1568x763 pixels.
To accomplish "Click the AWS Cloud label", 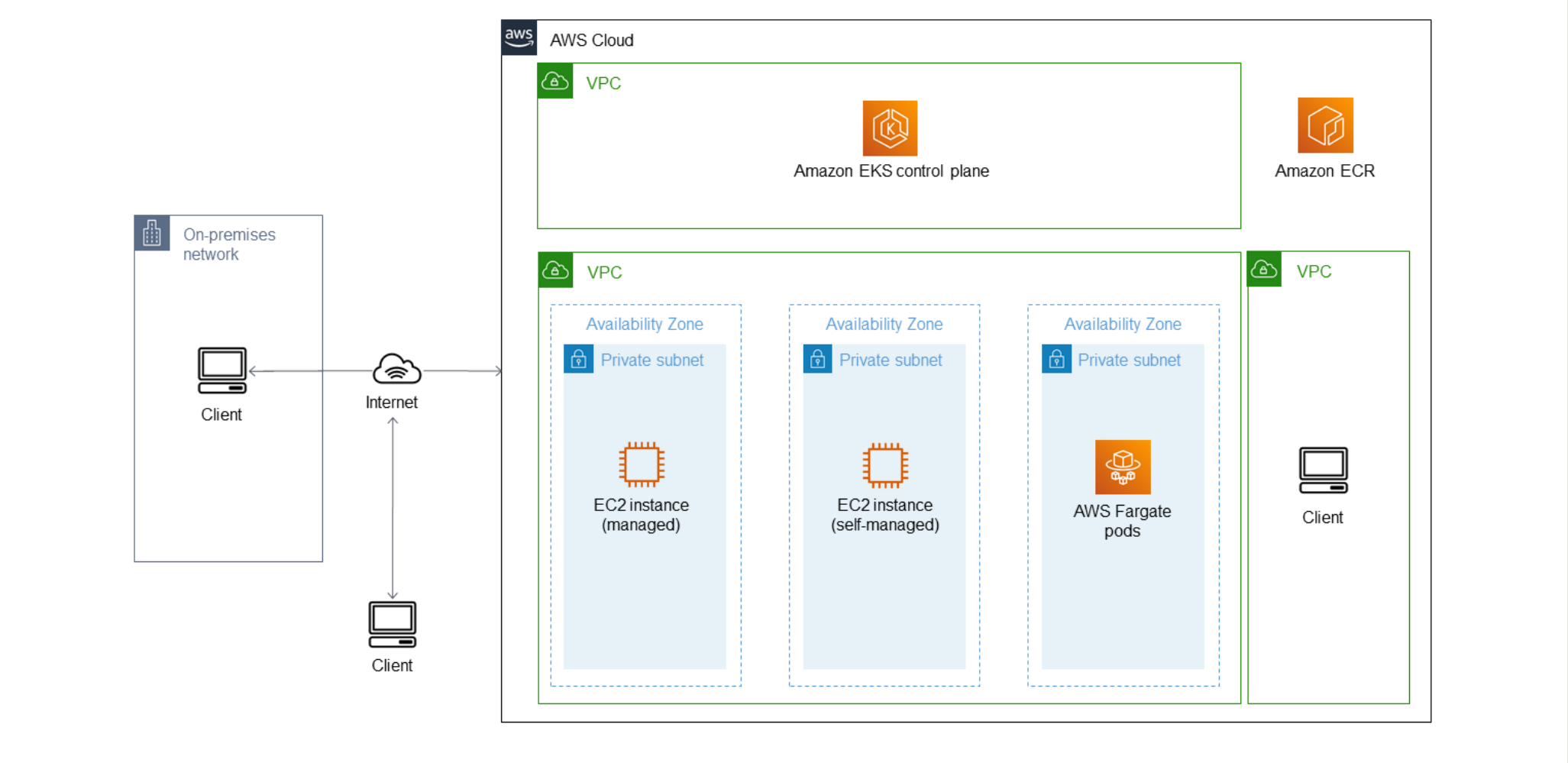I will coord(592,40).
